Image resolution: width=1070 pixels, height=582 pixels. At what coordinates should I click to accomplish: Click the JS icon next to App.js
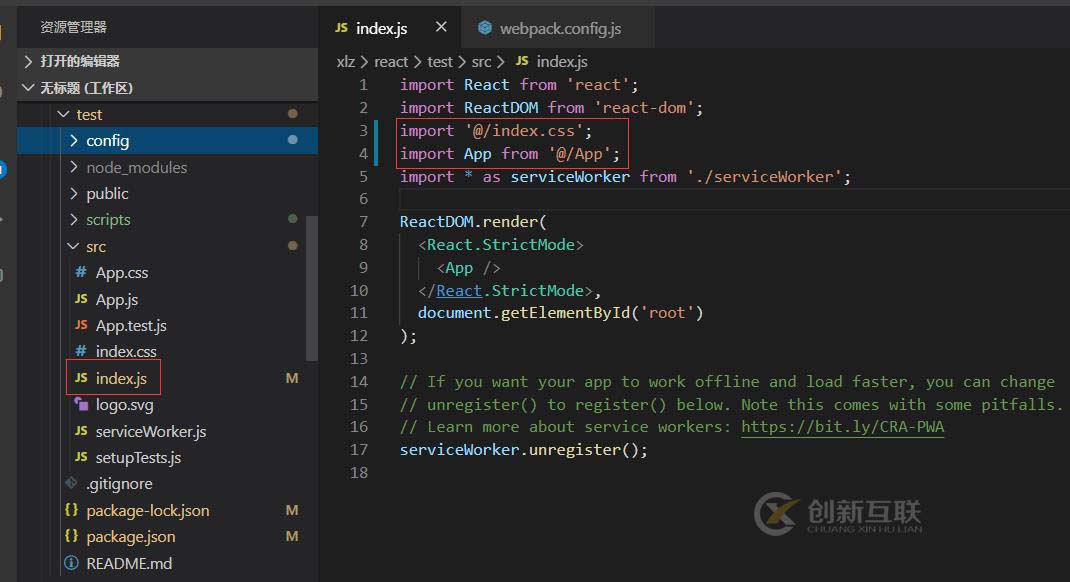81,299
